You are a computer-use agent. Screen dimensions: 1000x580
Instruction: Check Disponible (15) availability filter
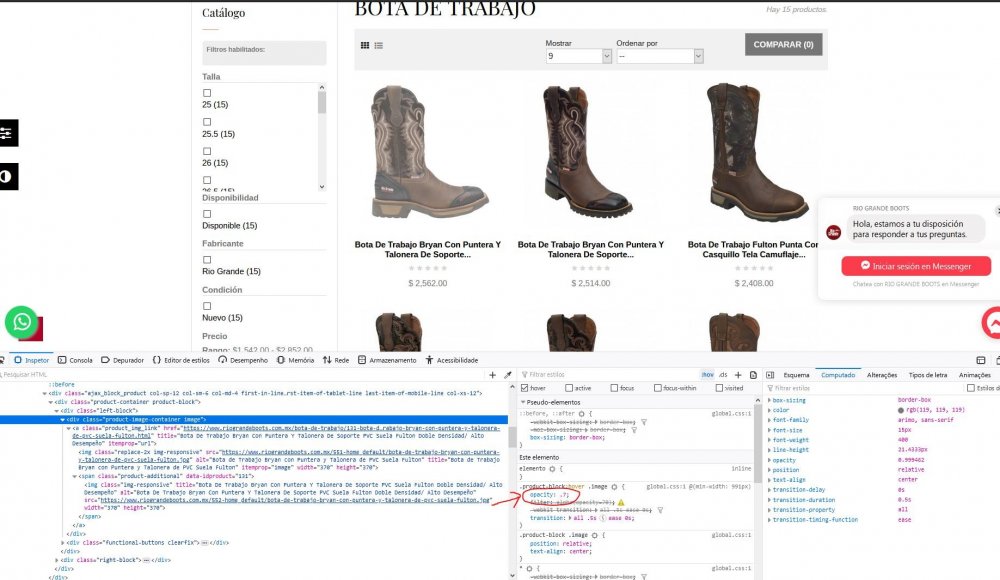[207, 214]
